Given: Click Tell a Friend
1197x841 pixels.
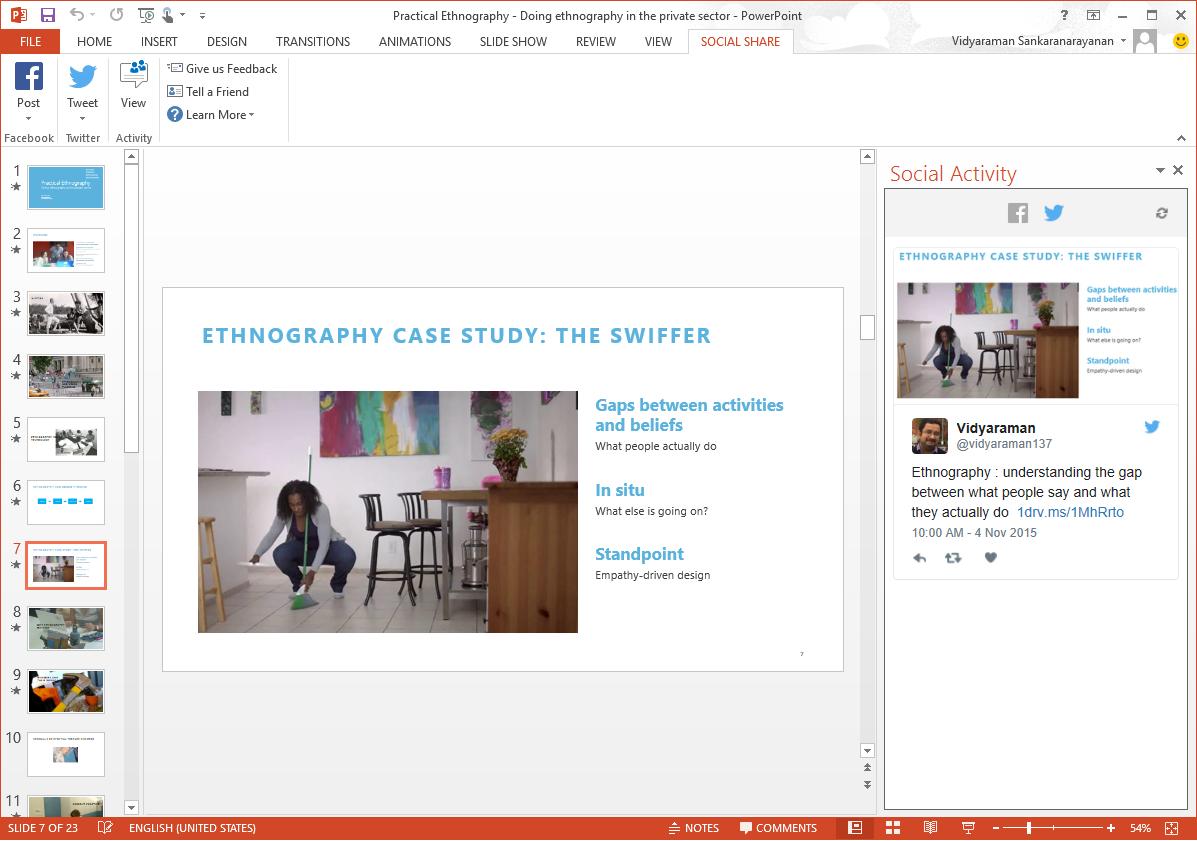Looking at the screenshot, I should click(x=208, y=92).
